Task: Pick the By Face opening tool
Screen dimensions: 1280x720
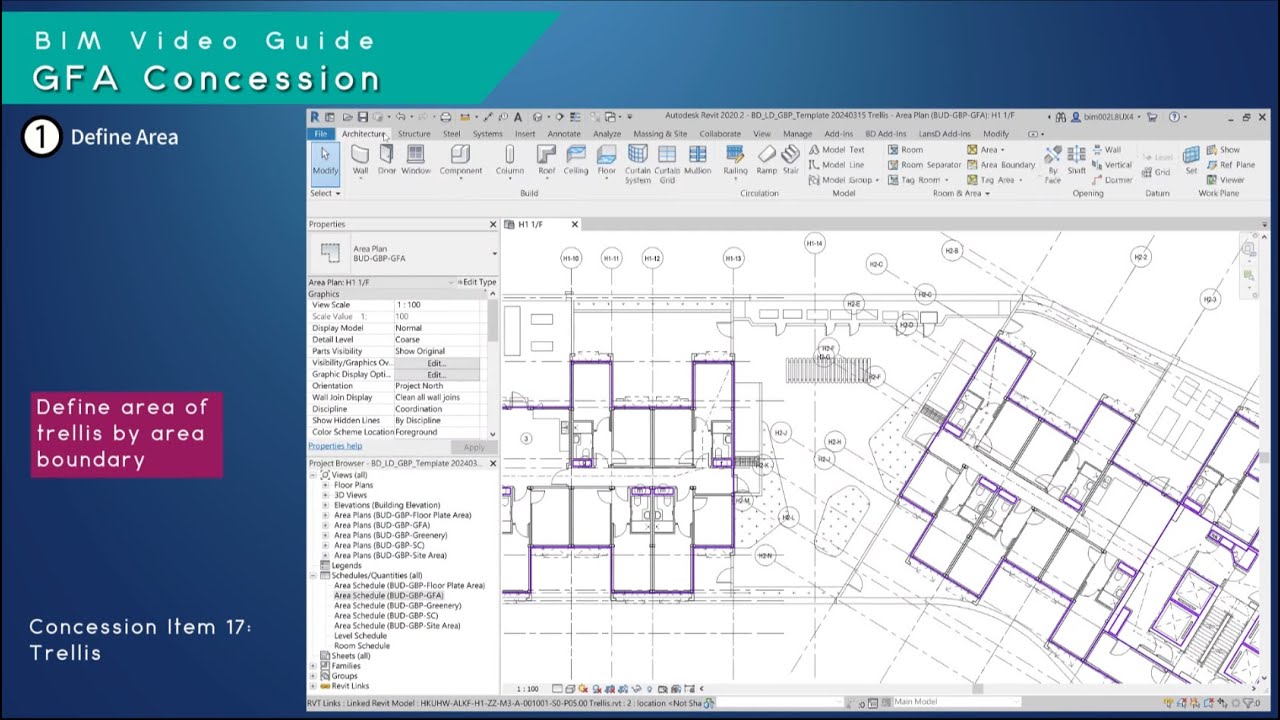Action: coord(1053,165)
